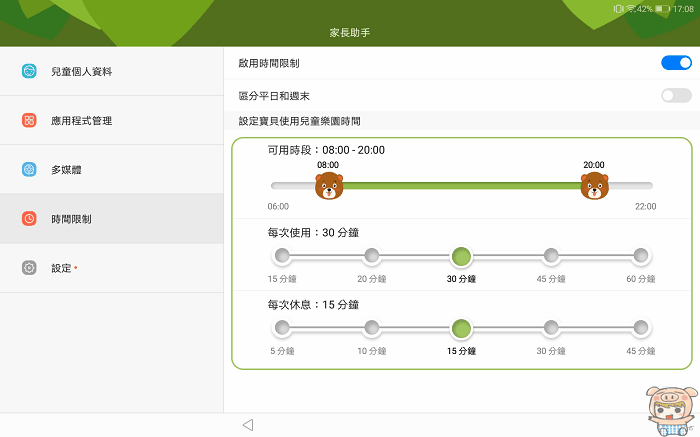The width and height of the screenshot is (700, 437).
Task: Enable the 區分平日和週末 switch
Action: point(676,96)
